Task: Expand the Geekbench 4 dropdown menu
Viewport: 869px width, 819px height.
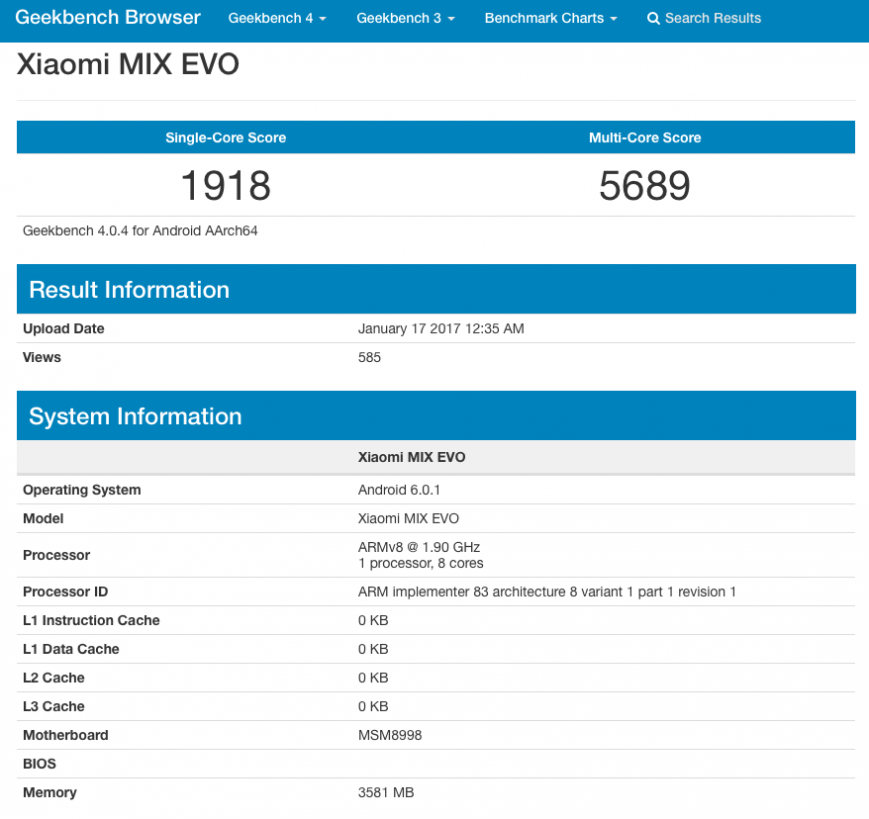Action: [277, 18]
